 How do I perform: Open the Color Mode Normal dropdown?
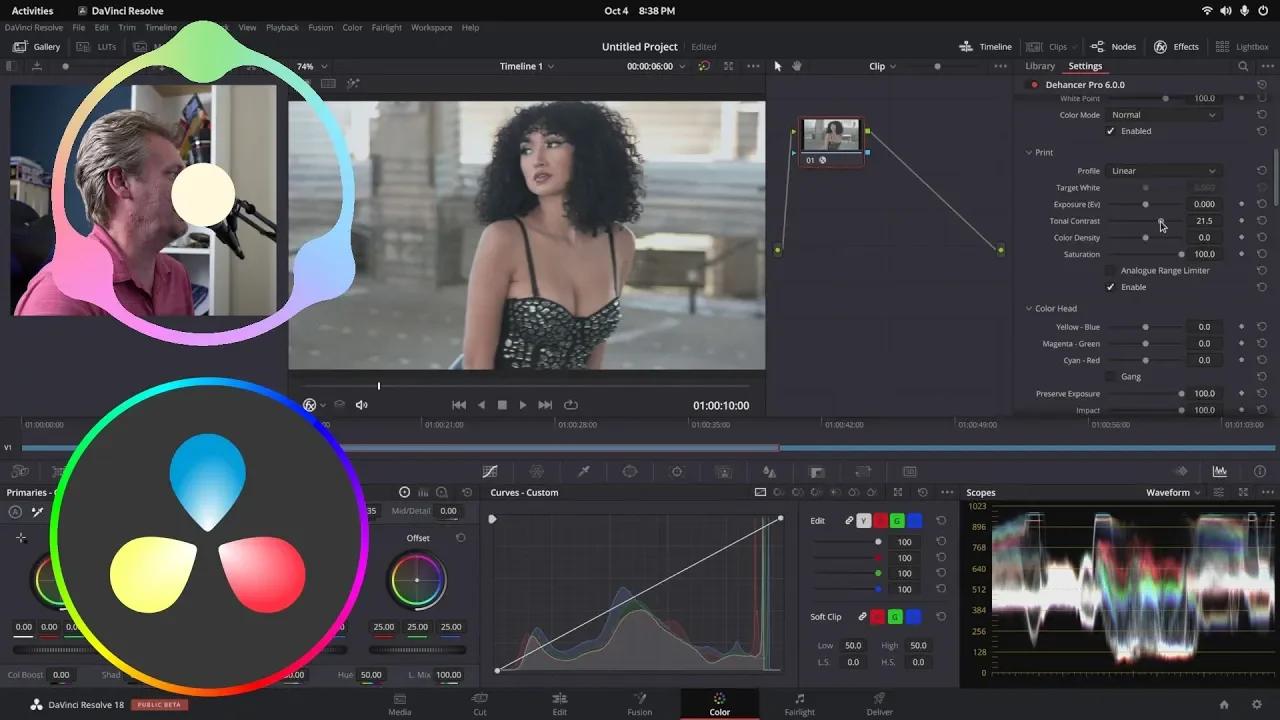[x=1163, y=114]
